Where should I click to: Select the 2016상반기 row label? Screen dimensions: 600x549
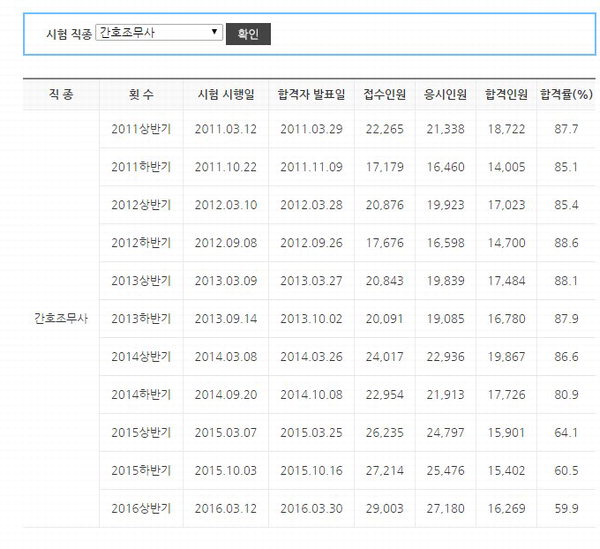[141, 508]
